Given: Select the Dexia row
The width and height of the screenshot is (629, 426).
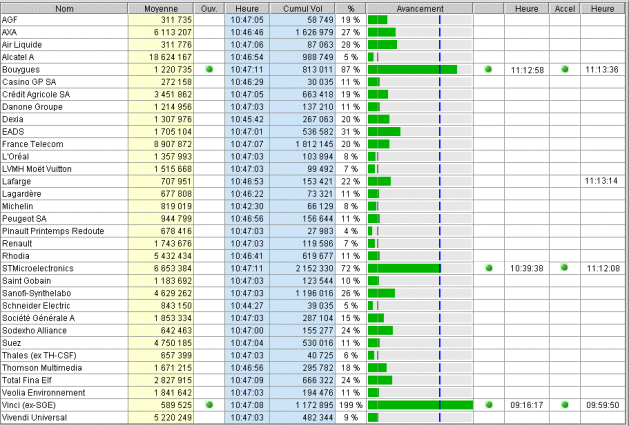Looking at the screenshot, I should point(12,119).
